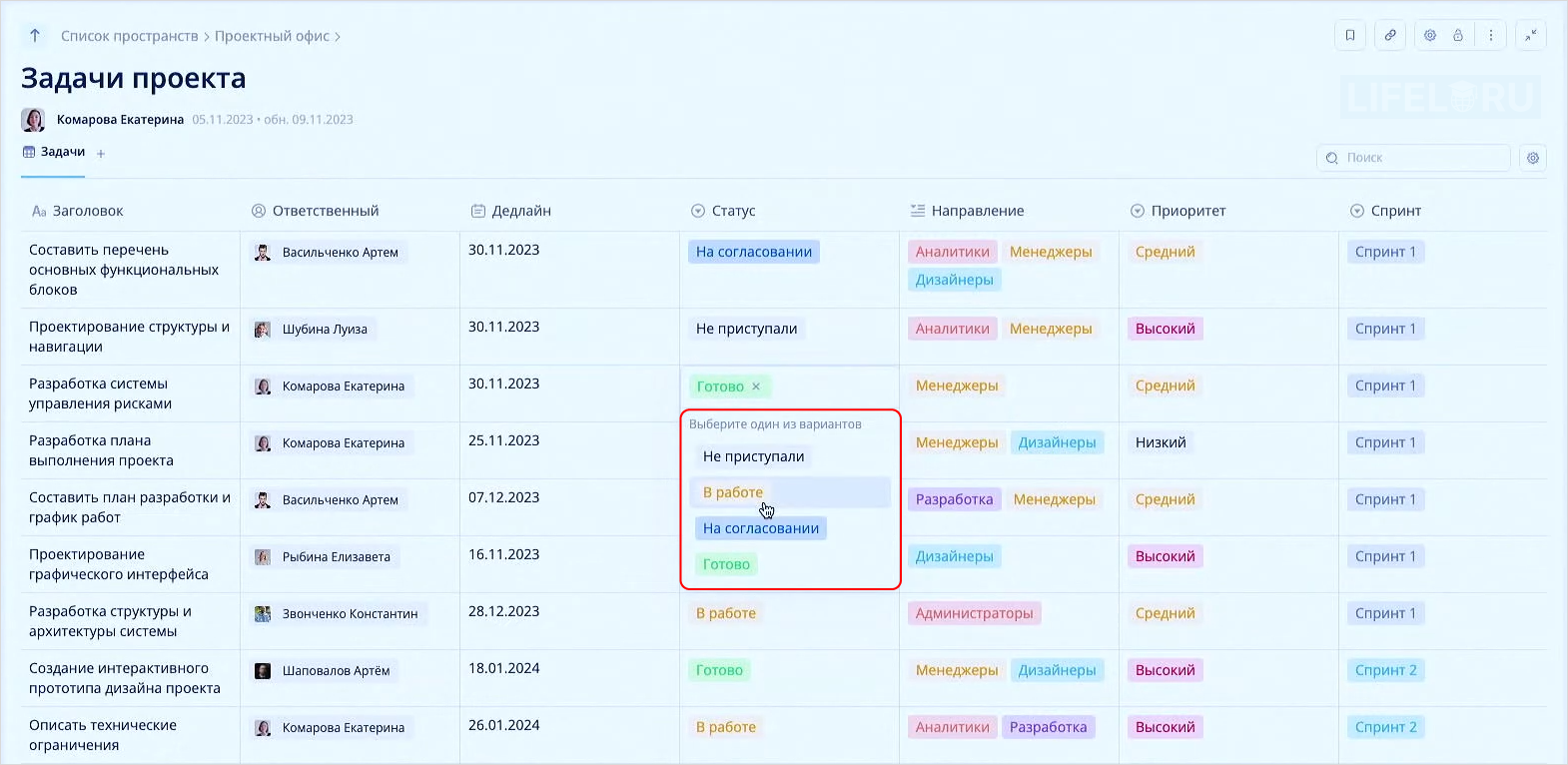This screenshot has width=1568, height=765.
Task: Focus the Поиск search field
Action: (1413, 158)
